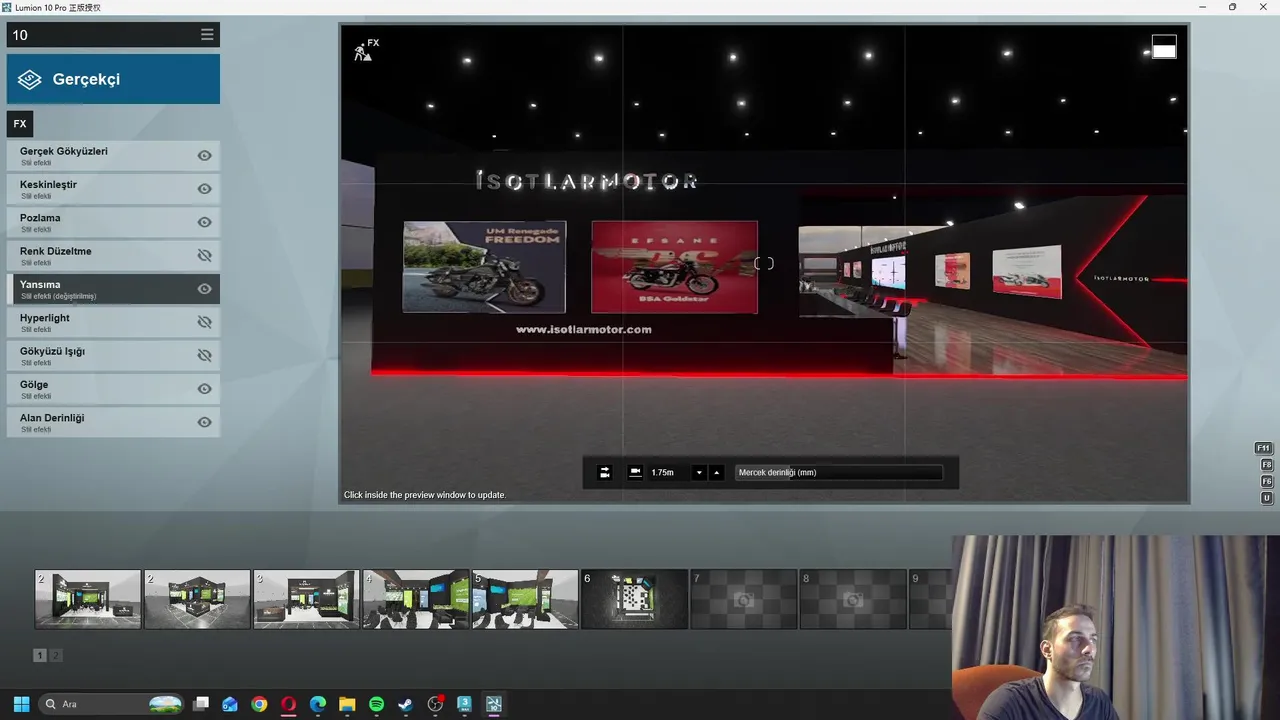The height and width of the screenshot is (720, 1280).
Task: Select photo thumbnail labeled 6
Action: coord(634,599)
